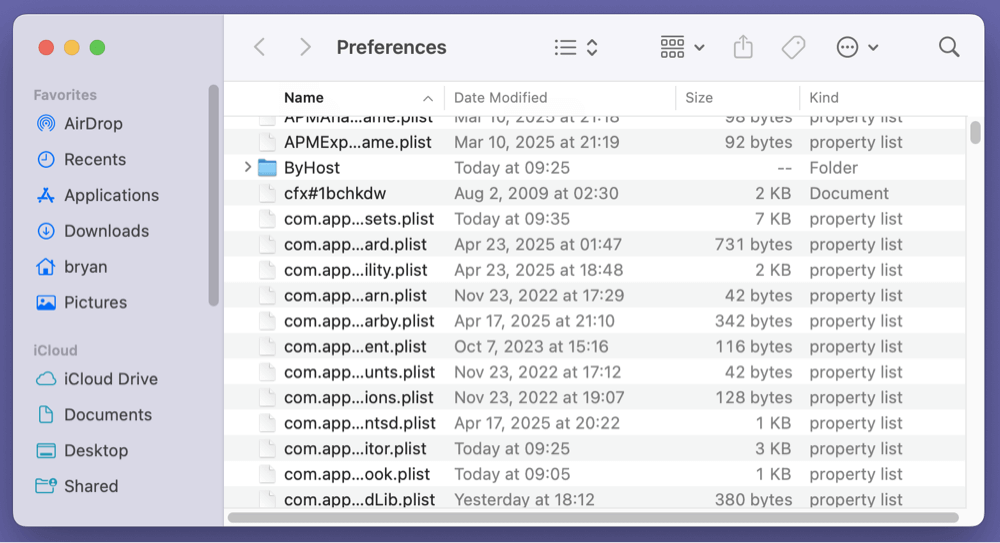This screenshot has height=543, width=1000.
Task: Click the Forward navigation arrow
Action: [x=305, y=47]
